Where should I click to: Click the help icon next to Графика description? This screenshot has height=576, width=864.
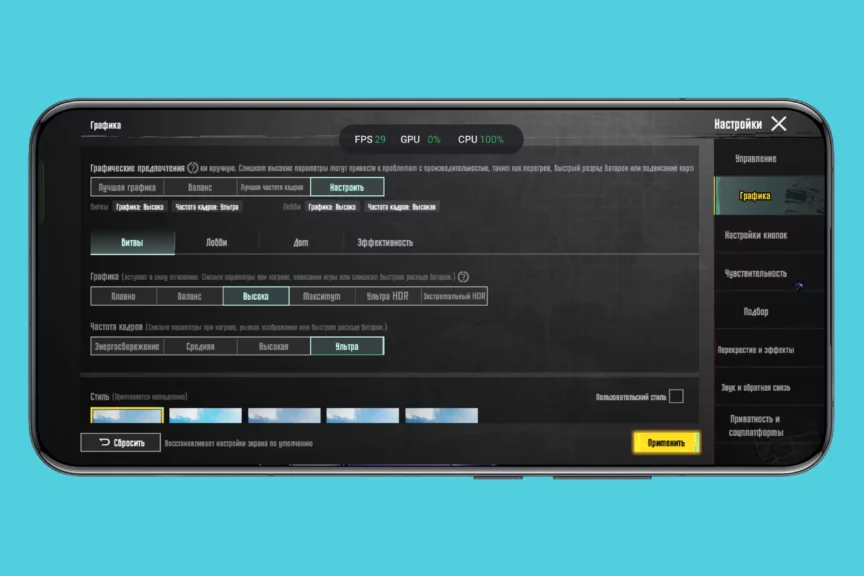463,276
